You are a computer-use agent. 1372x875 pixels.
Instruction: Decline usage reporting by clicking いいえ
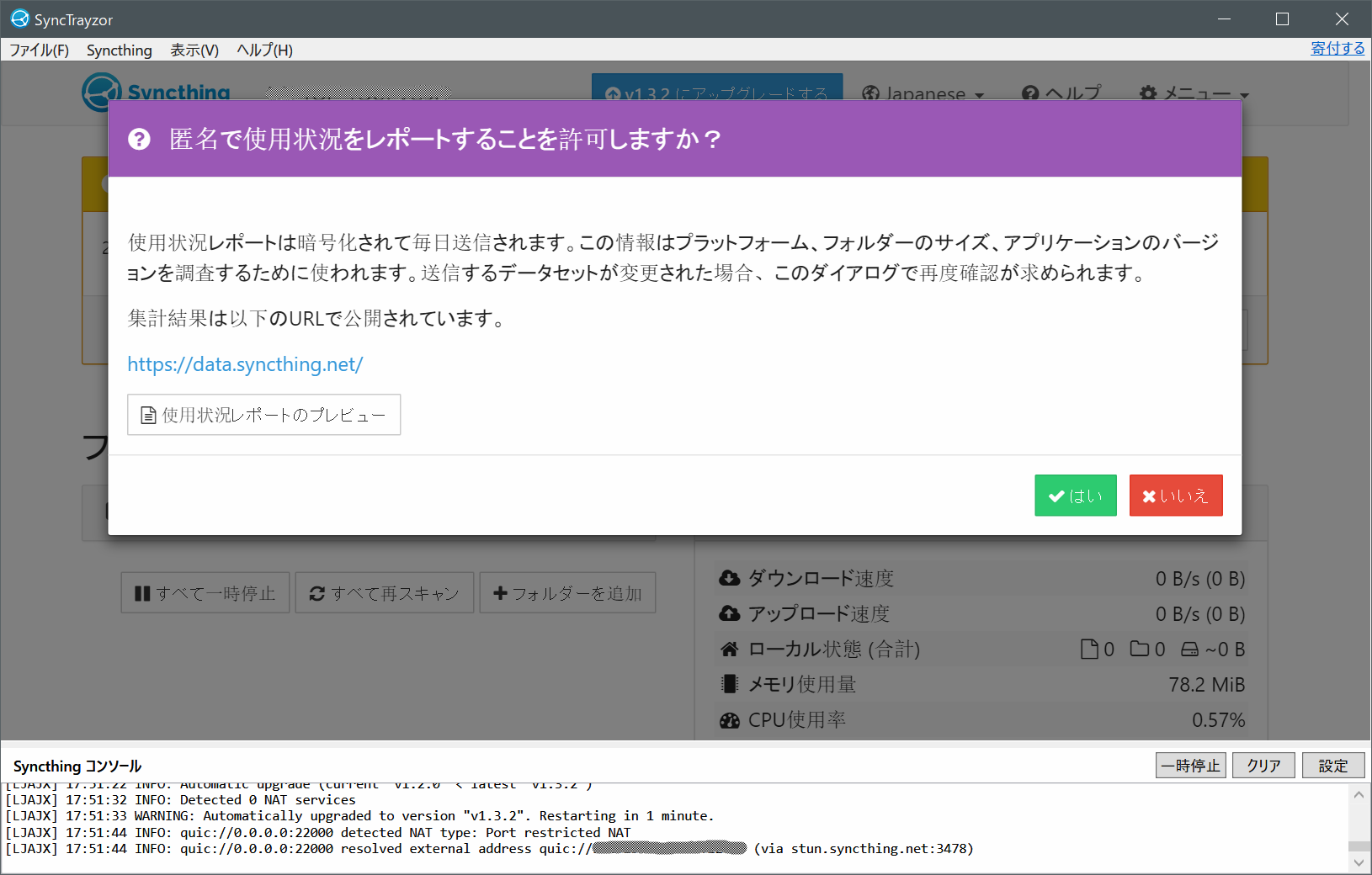pyautogui.click(x=1175, y=496)
